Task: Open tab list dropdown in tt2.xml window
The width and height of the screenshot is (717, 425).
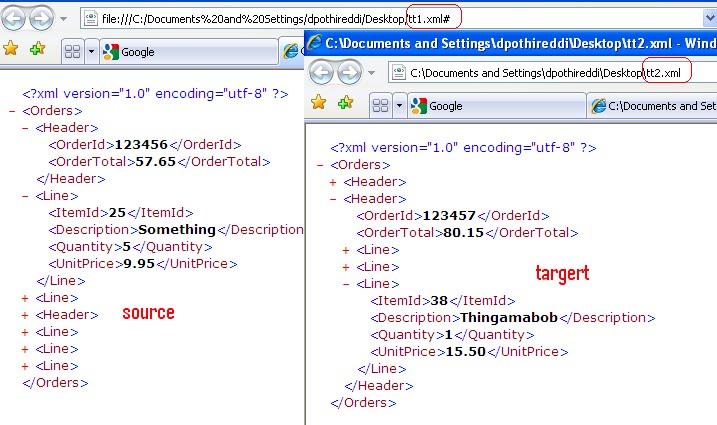Action: click(x=399, y=106)
